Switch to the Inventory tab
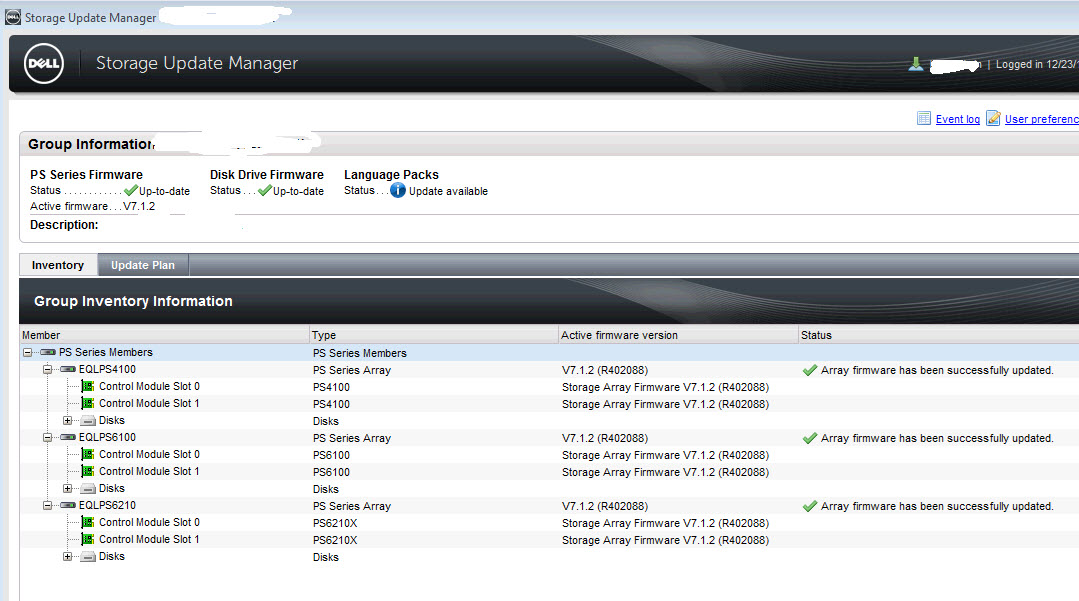This screenshot has width=1079, height=601. coord(58,265)
